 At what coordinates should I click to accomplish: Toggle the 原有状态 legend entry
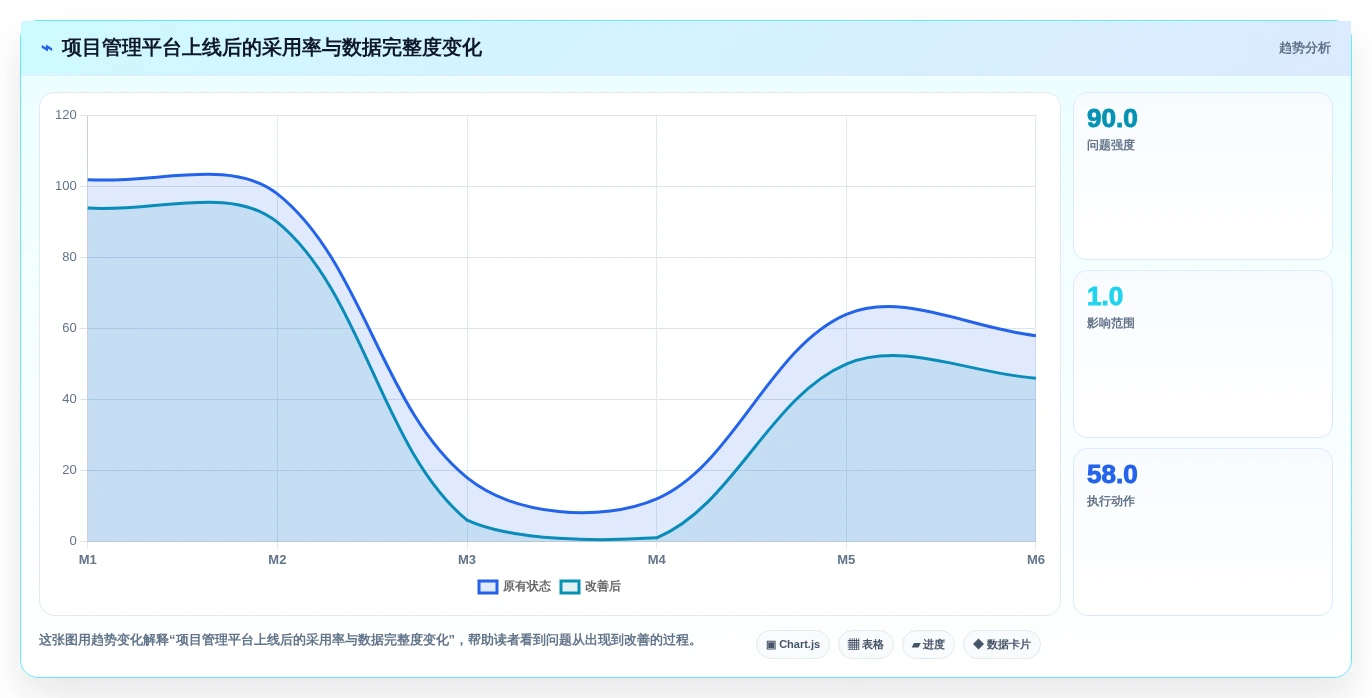tap(514, 587)
